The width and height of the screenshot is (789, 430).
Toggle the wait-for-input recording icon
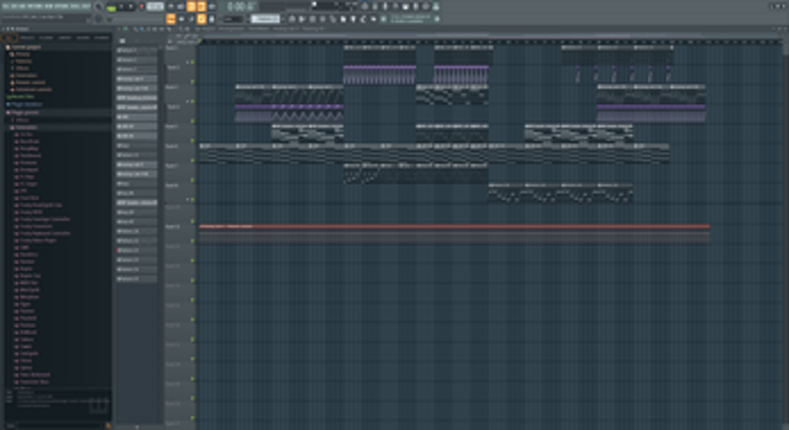[x=181, y=7]
